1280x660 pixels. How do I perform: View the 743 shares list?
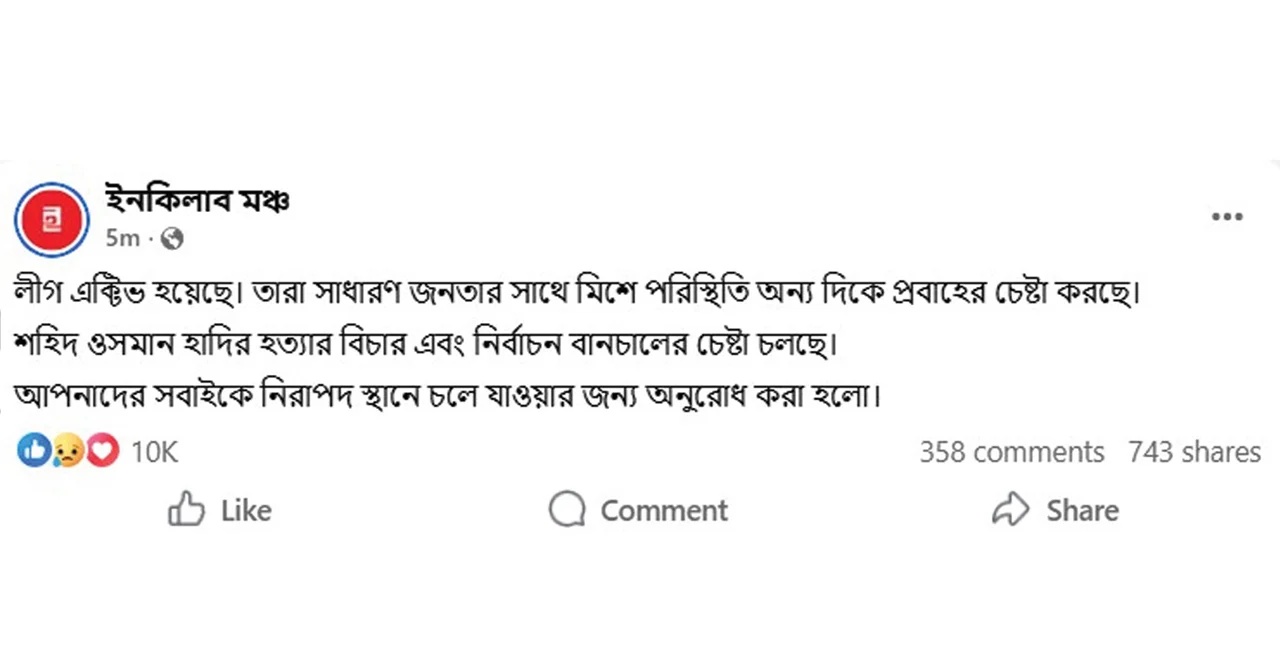point(1194,452)
